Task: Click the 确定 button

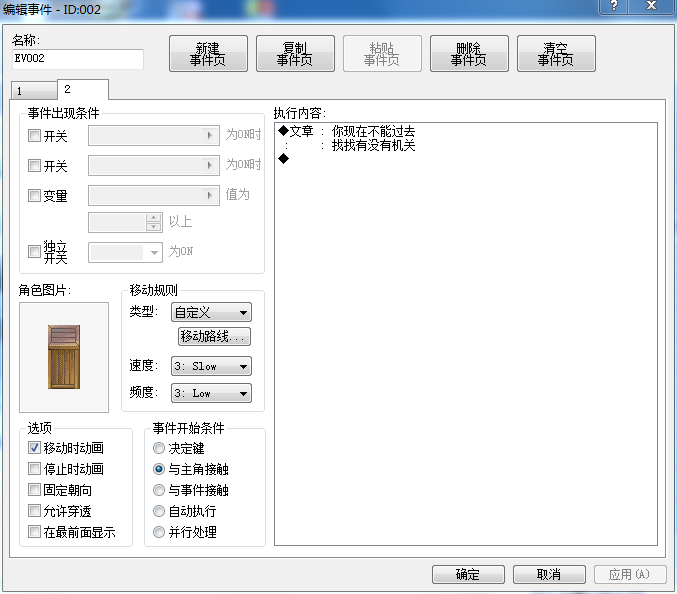Action: click(x=468, y=575)
